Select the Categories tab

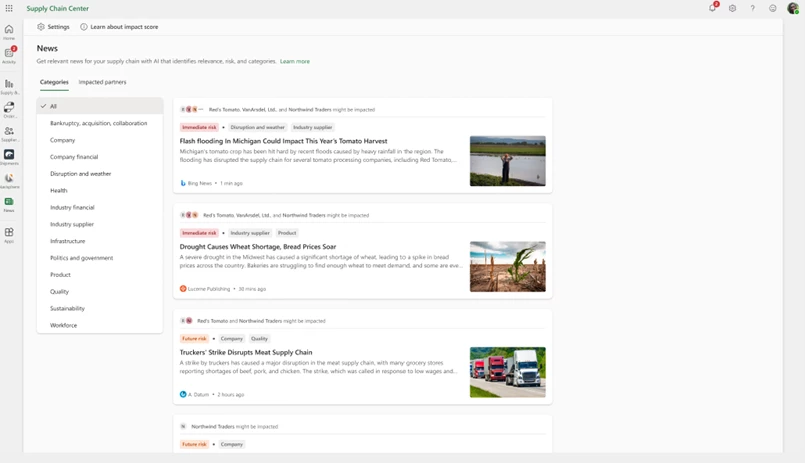pos(54,82)
